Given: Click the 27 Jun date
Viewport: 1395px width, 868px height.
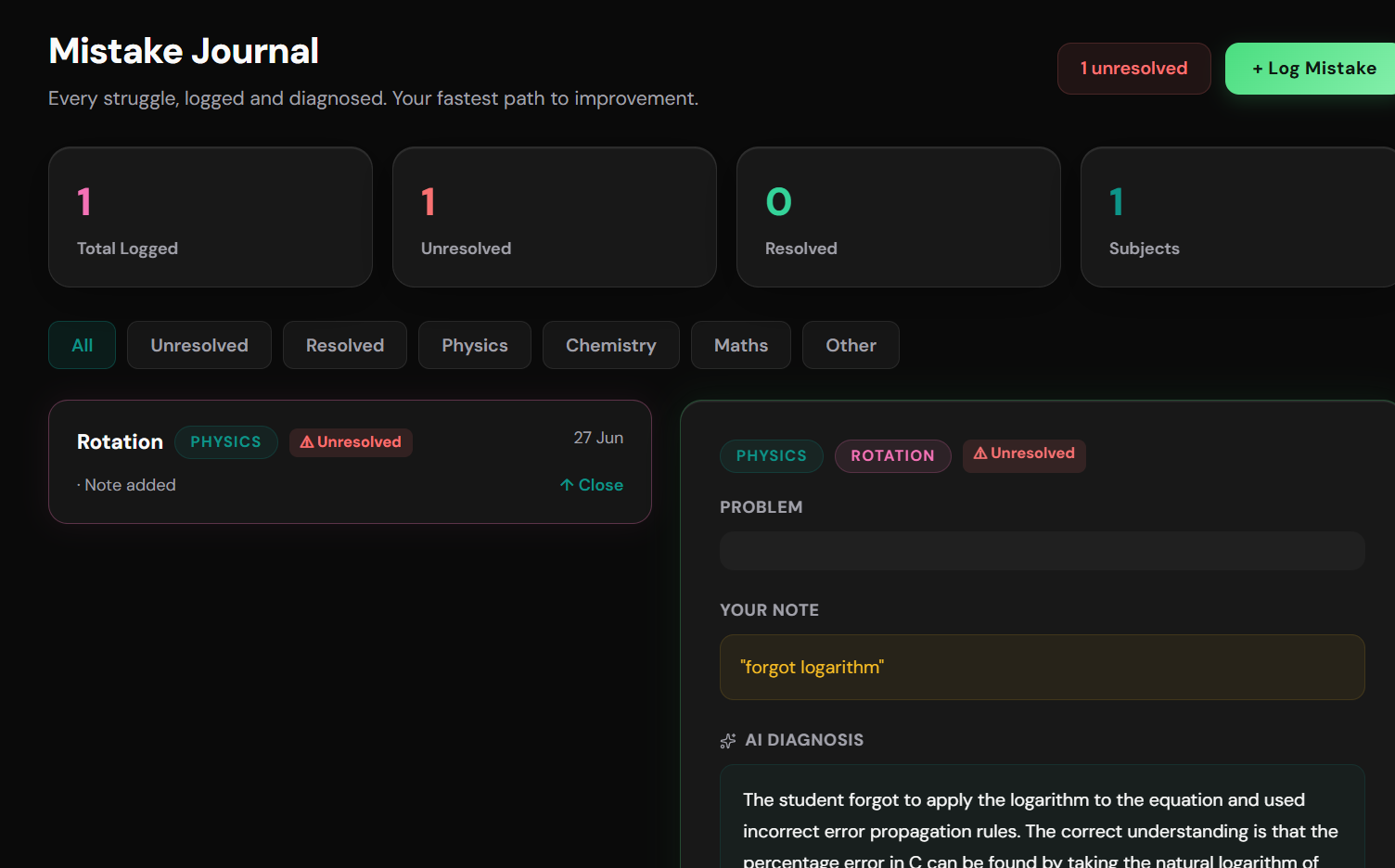Looking at the screenshot, I should coord(598,438).
